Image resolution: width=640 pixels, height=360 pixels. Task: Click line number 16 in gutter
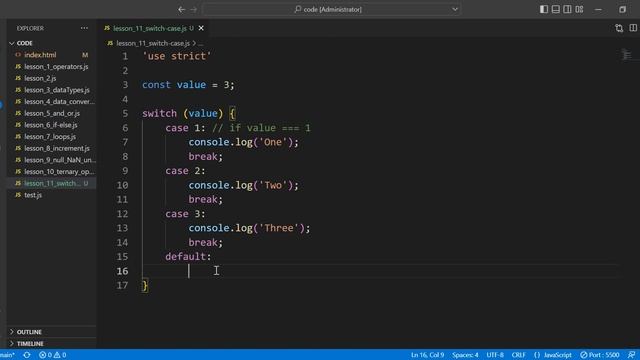pos(122,271)
